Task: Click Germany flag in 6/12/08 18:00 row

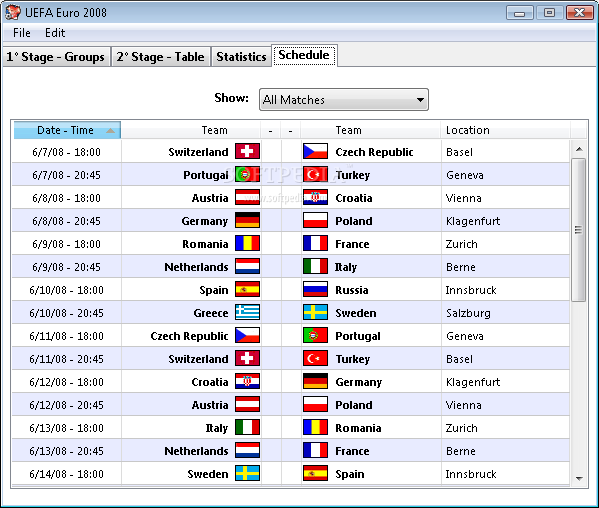Action: pos(315,382)
